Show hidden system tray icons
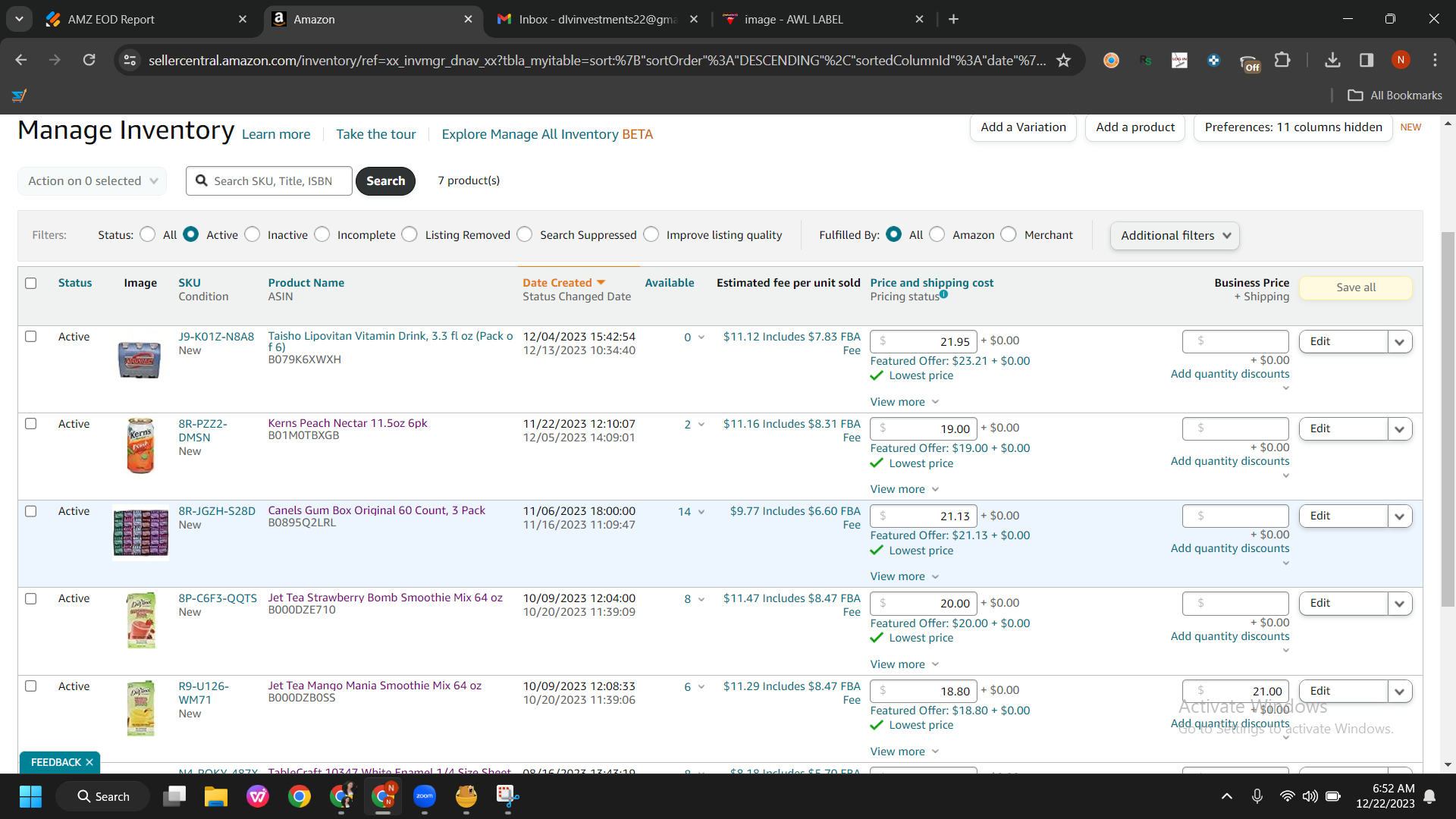 point(1226,796)
